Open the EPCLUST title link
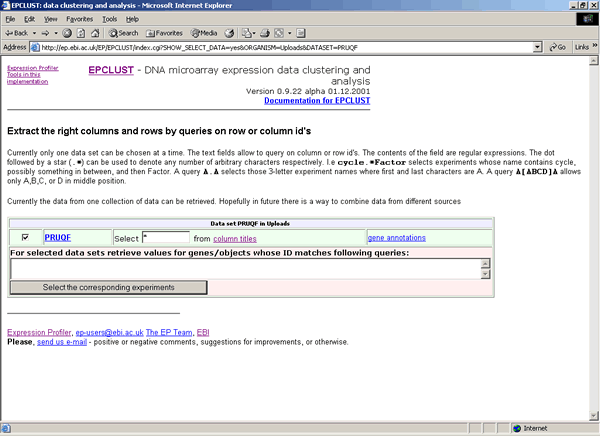 (x=111, y=70)
